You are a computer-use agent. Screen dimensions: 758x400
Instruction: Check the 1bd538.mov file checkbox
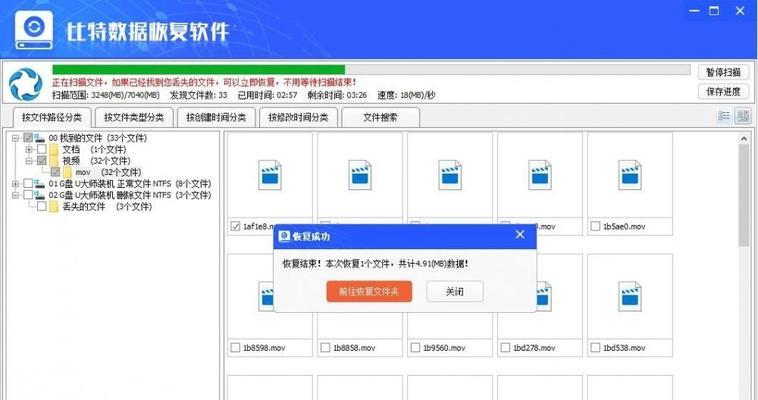[x=595, y=348]
